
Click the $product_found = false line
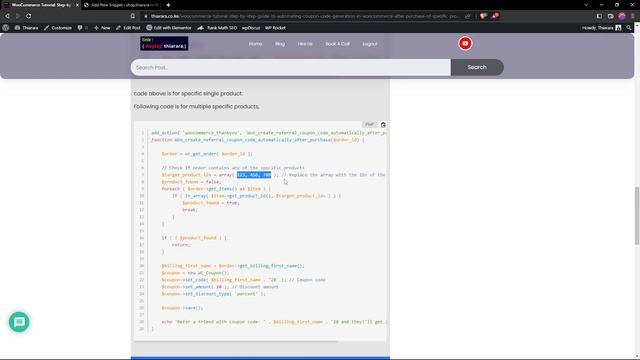pyautogui.click(x=191, y=182)
